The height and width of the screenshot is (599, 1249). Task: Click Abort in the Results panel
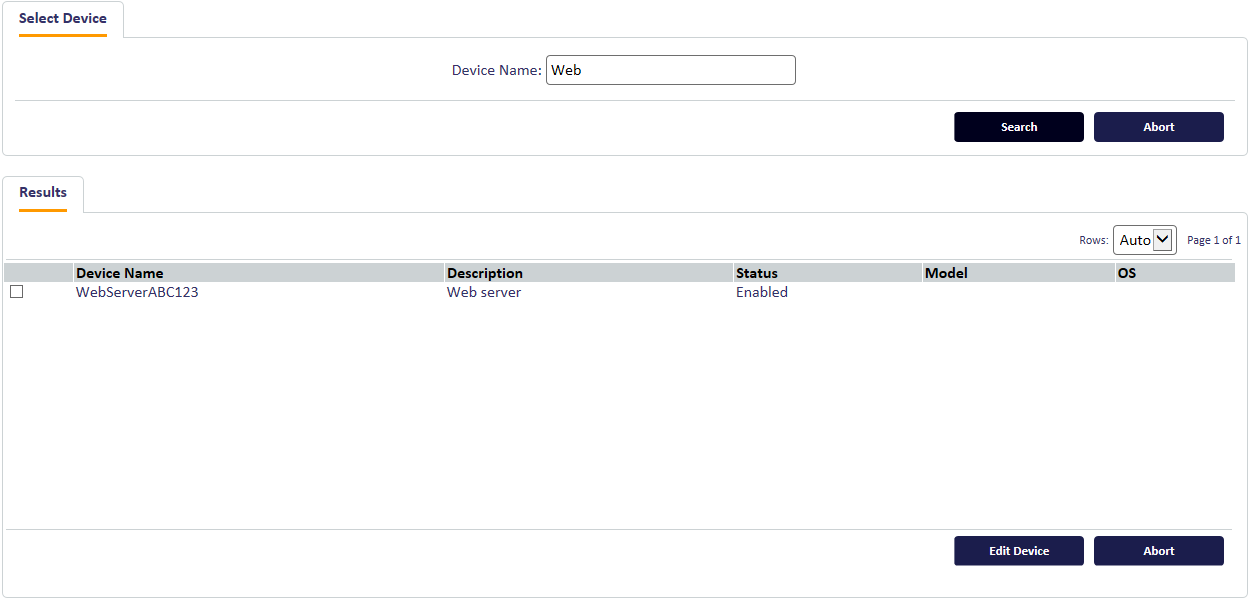[x=1159, y=551]
